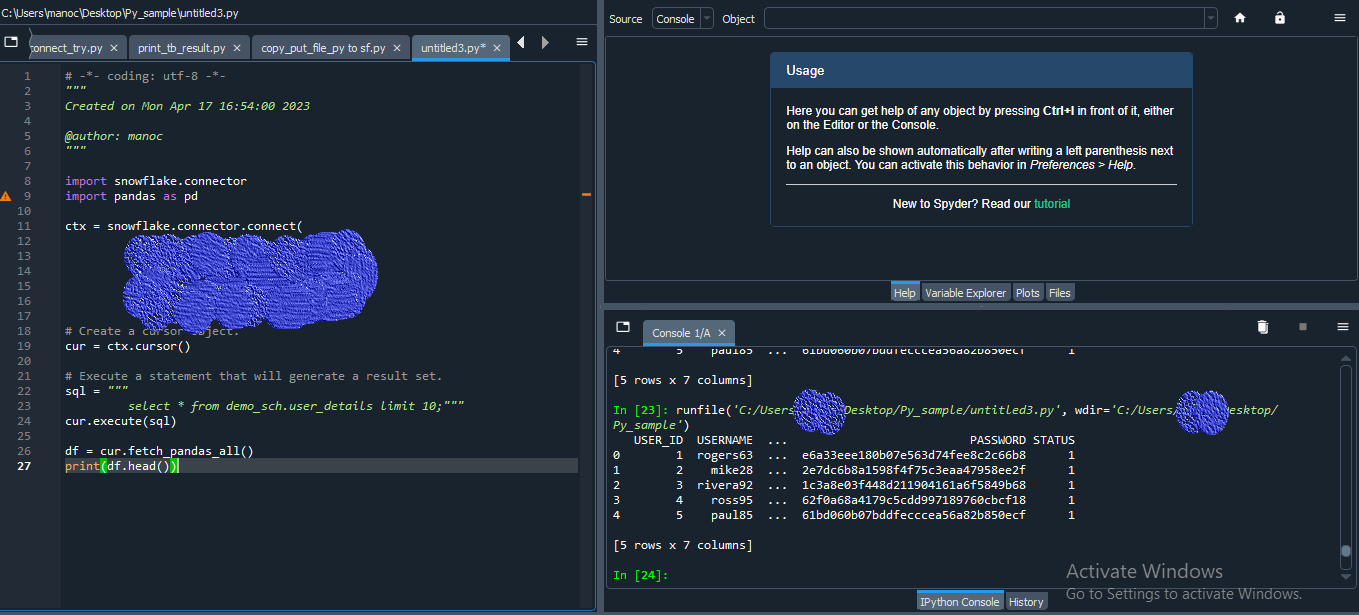Expand the Object name dropdown

pos(1209,18)
